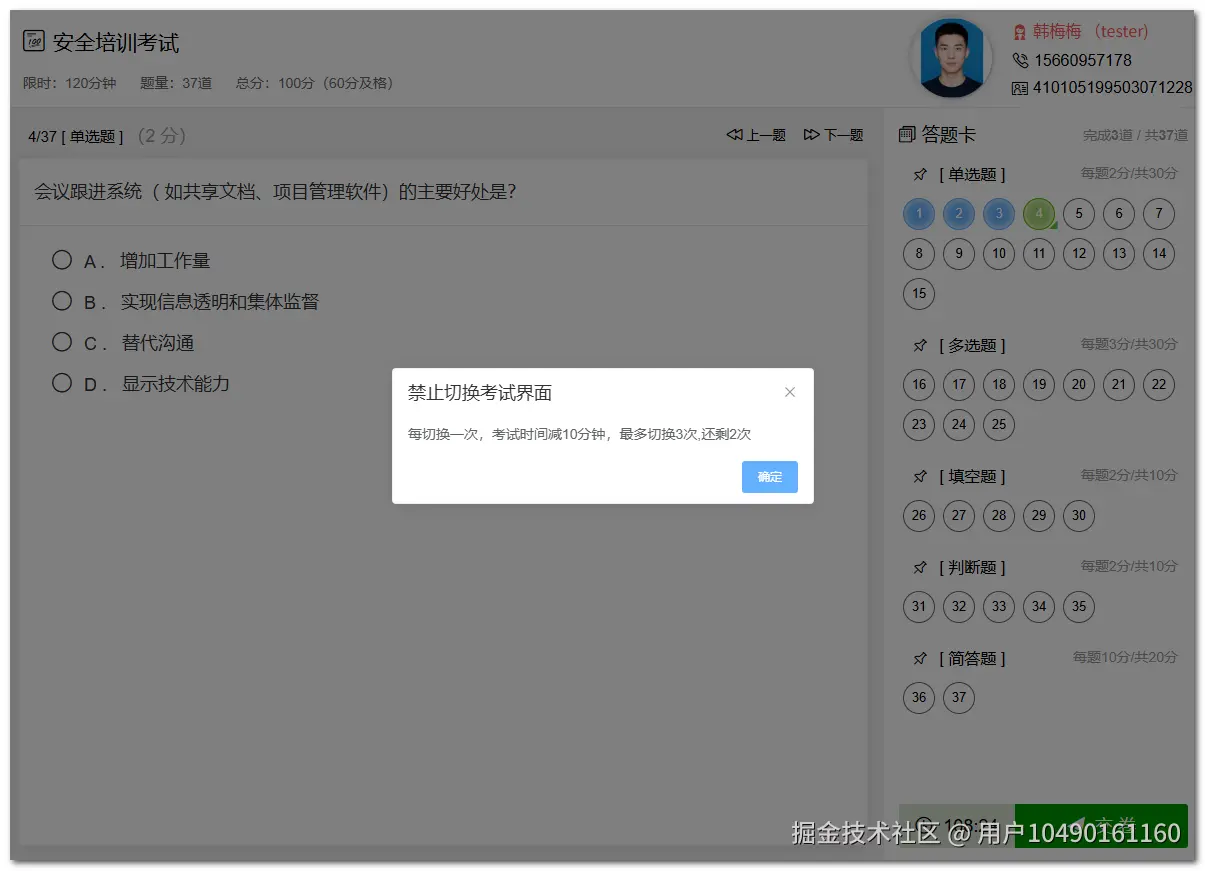Click the user profile photo
This screenshot has height=871, width=1205.
pos(951,58)
